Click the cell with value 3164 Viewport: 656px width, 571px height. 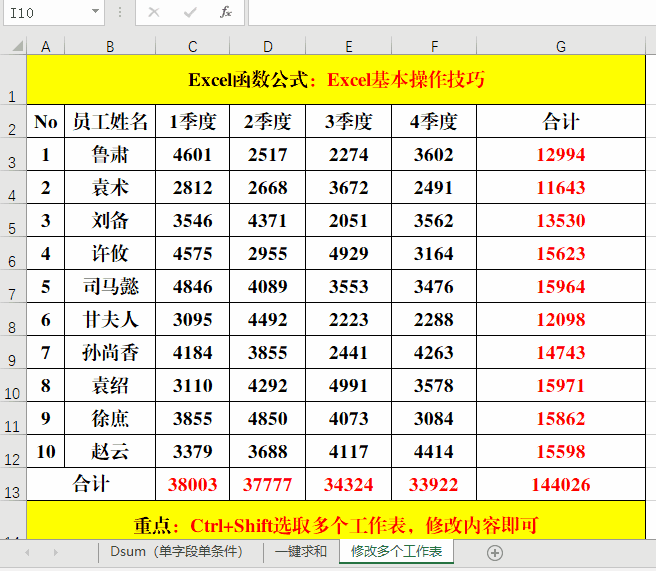(x=434, y=253)
